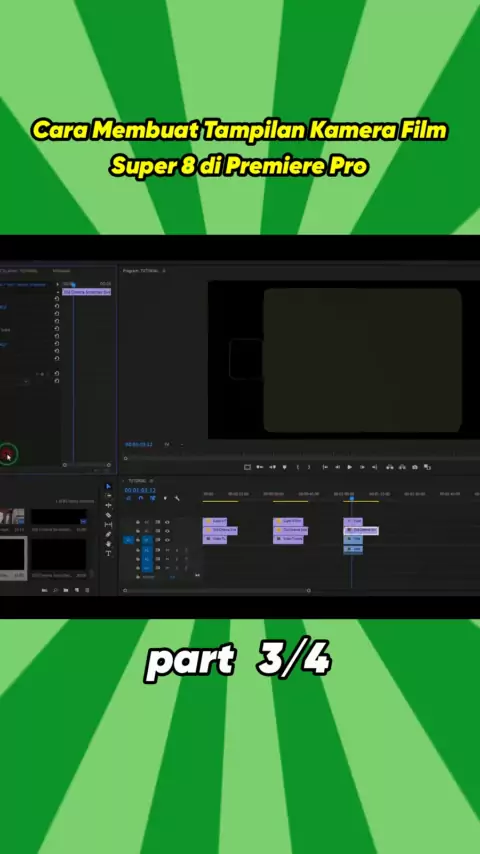Enable timeline snapping magnet icon
The width and height of the screenshot is (480, 854).
[x=141, y=498]
